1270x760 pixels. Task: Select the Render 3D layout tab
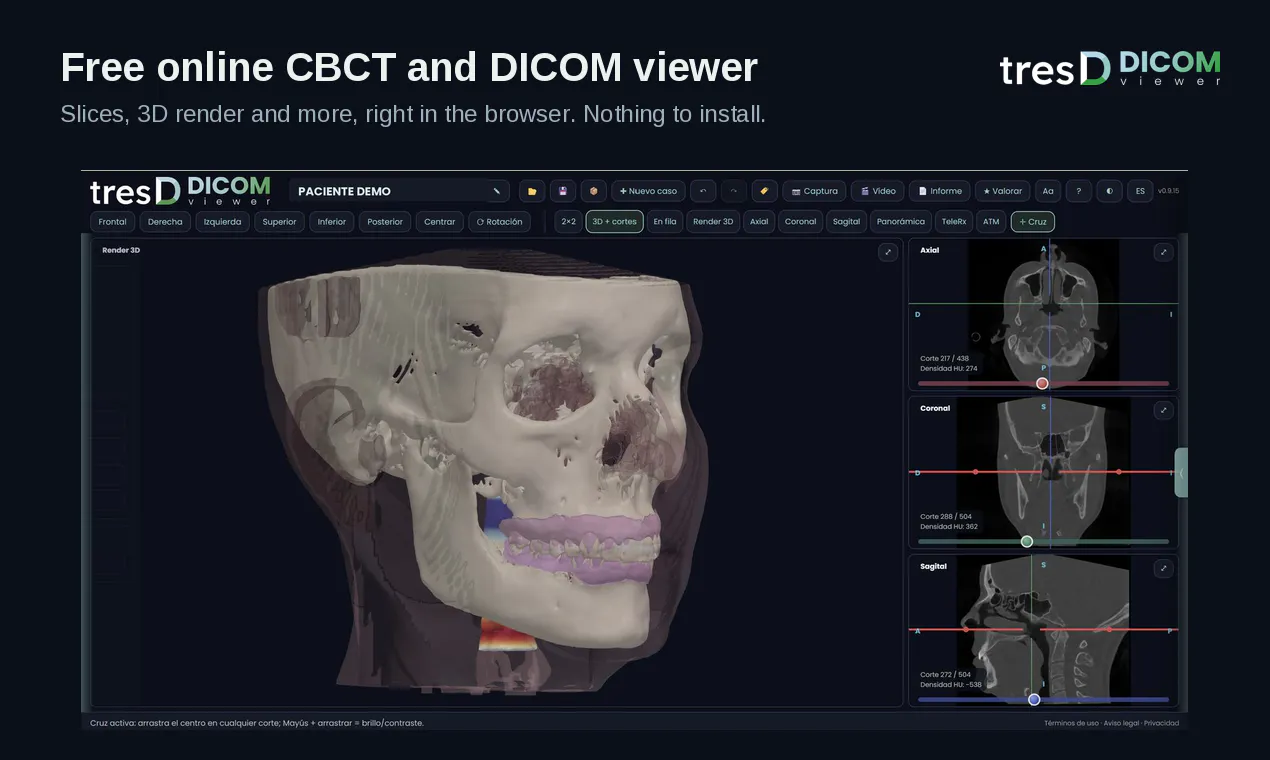[713, 222]
